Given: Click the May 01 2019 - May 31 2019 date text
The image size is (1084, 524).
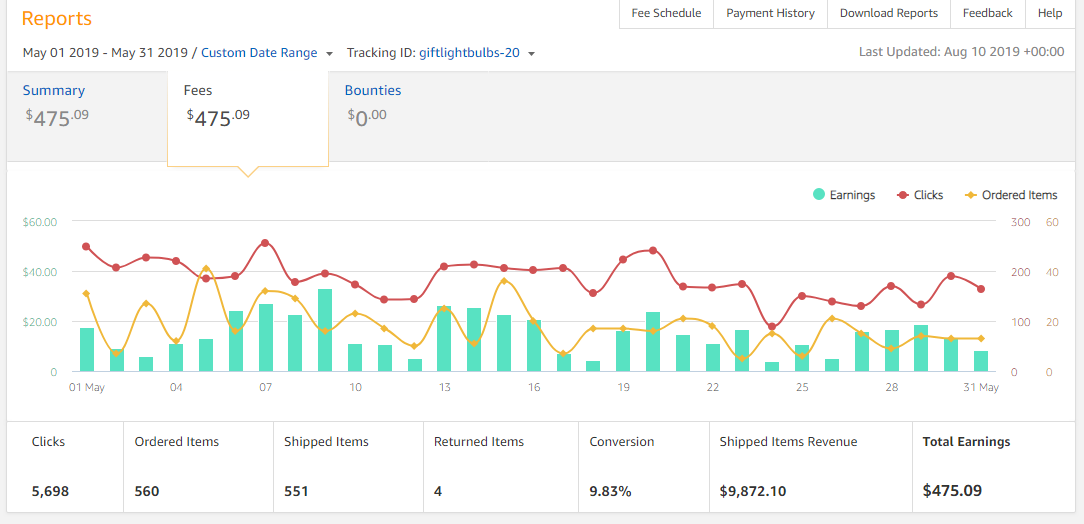Looking at the screenshot, I should [x=106, y=53].
